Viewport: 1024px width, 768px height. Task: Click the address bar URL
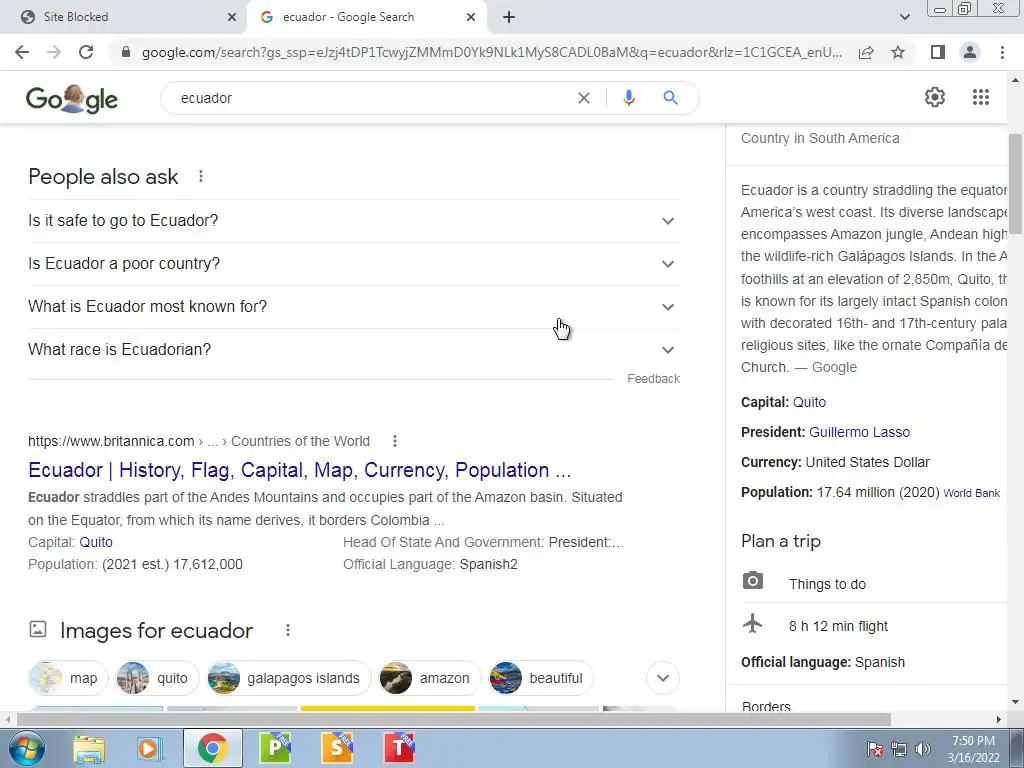click(x=491, y=52)
